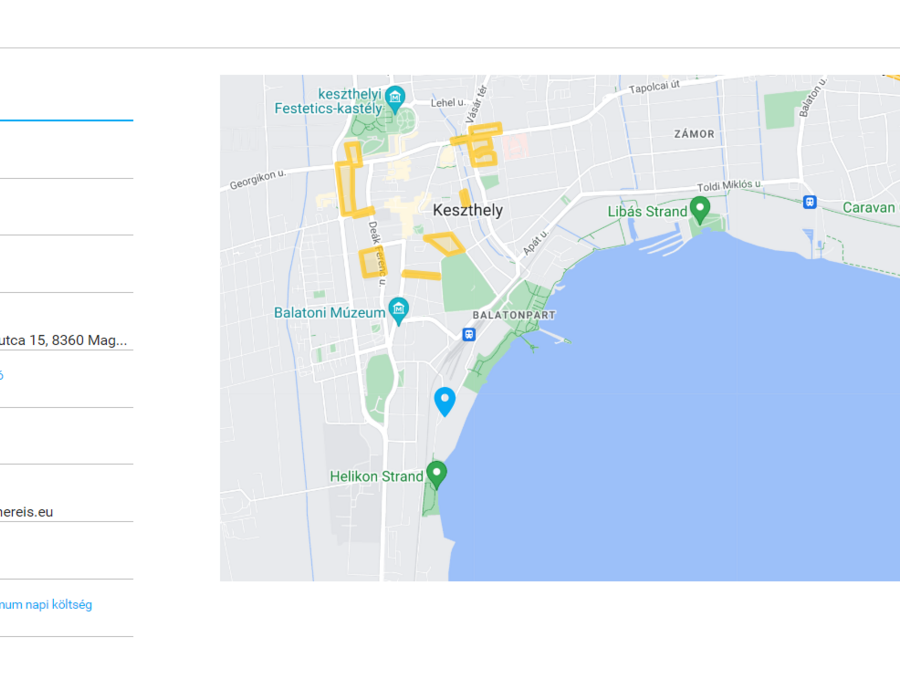Click the 'Tapolcai út' street label

click(654, 87)
